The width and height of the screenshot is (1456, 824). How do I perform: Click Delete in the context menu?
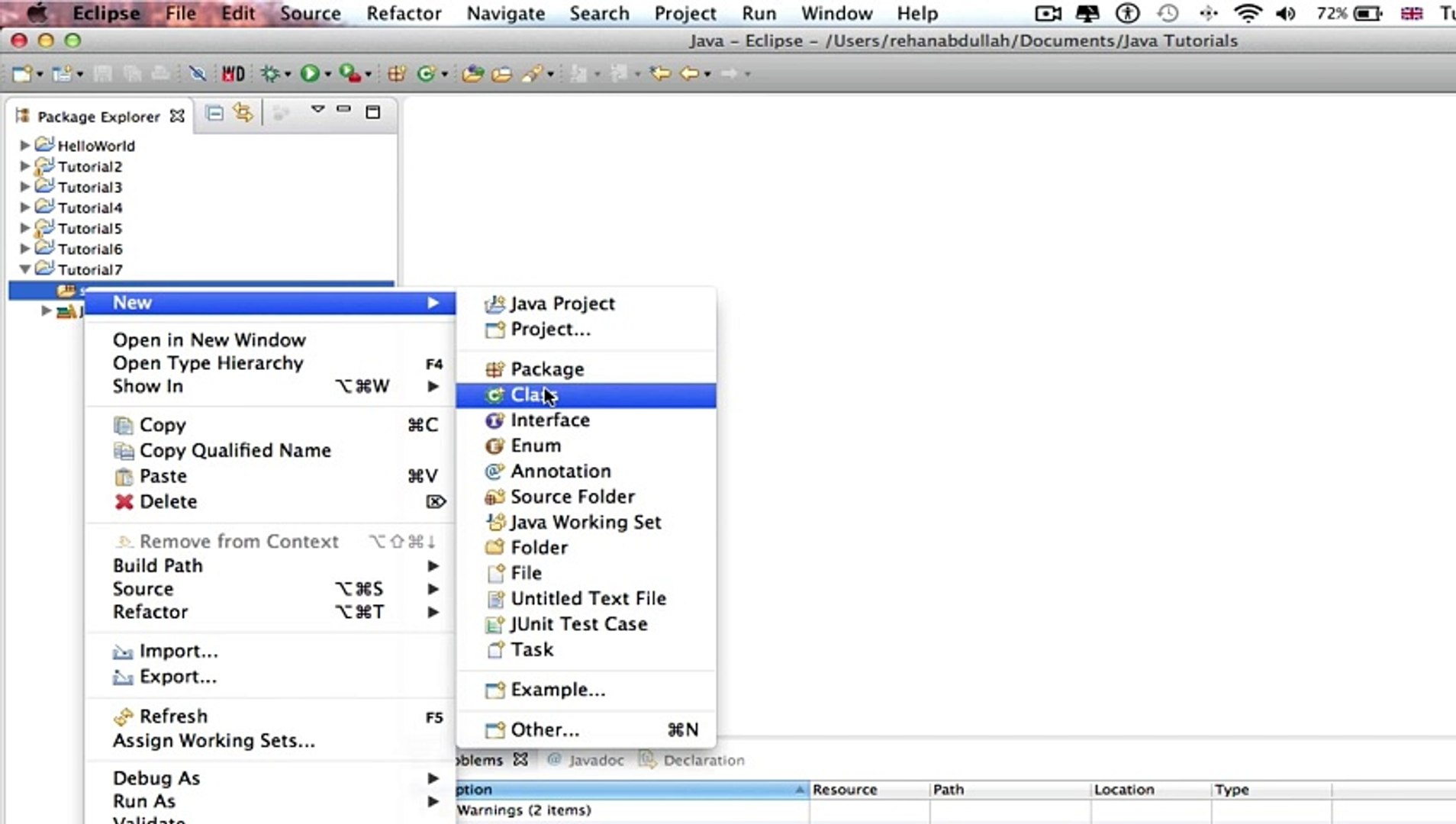pos(270,502)
